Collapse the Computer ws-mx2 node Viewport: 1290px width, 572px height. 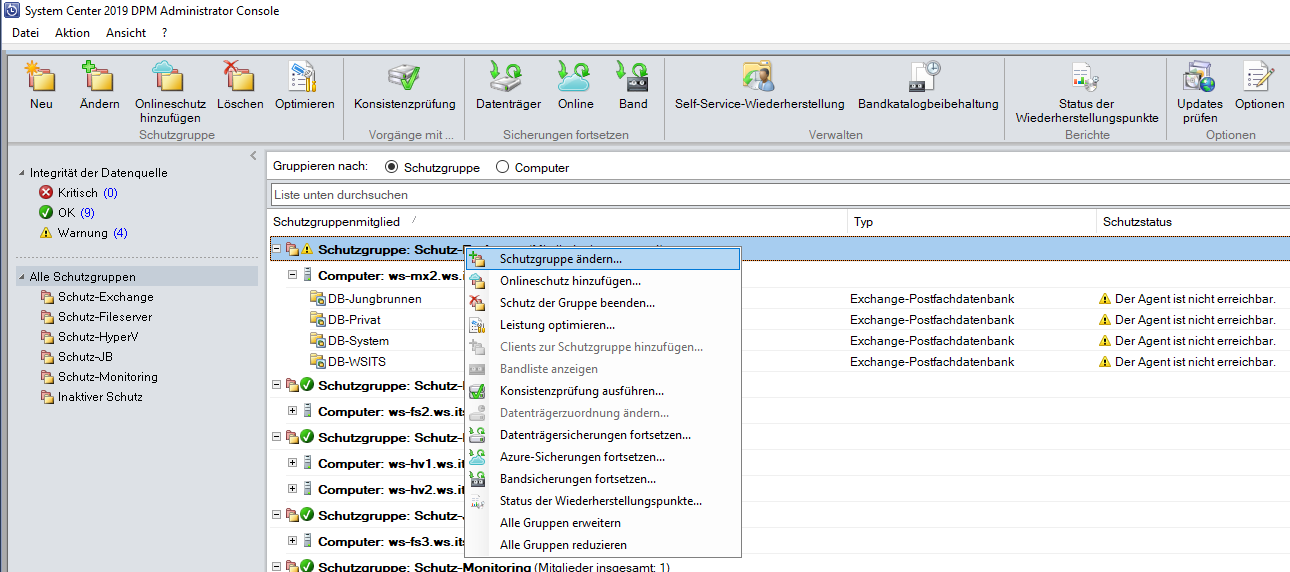(293, 274)
